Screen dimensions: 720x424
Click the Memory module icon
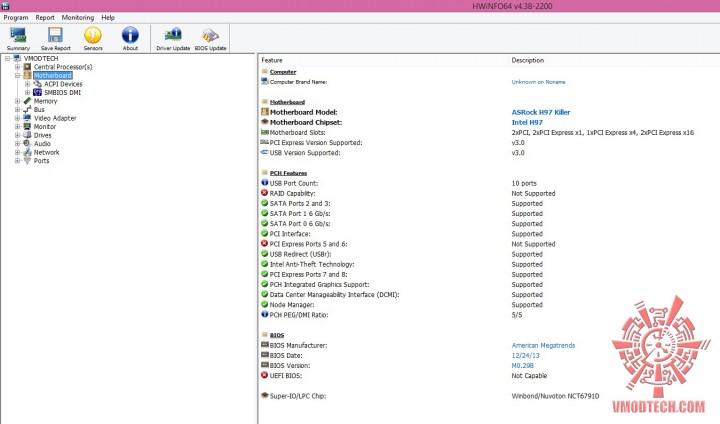tap(28, 101)
